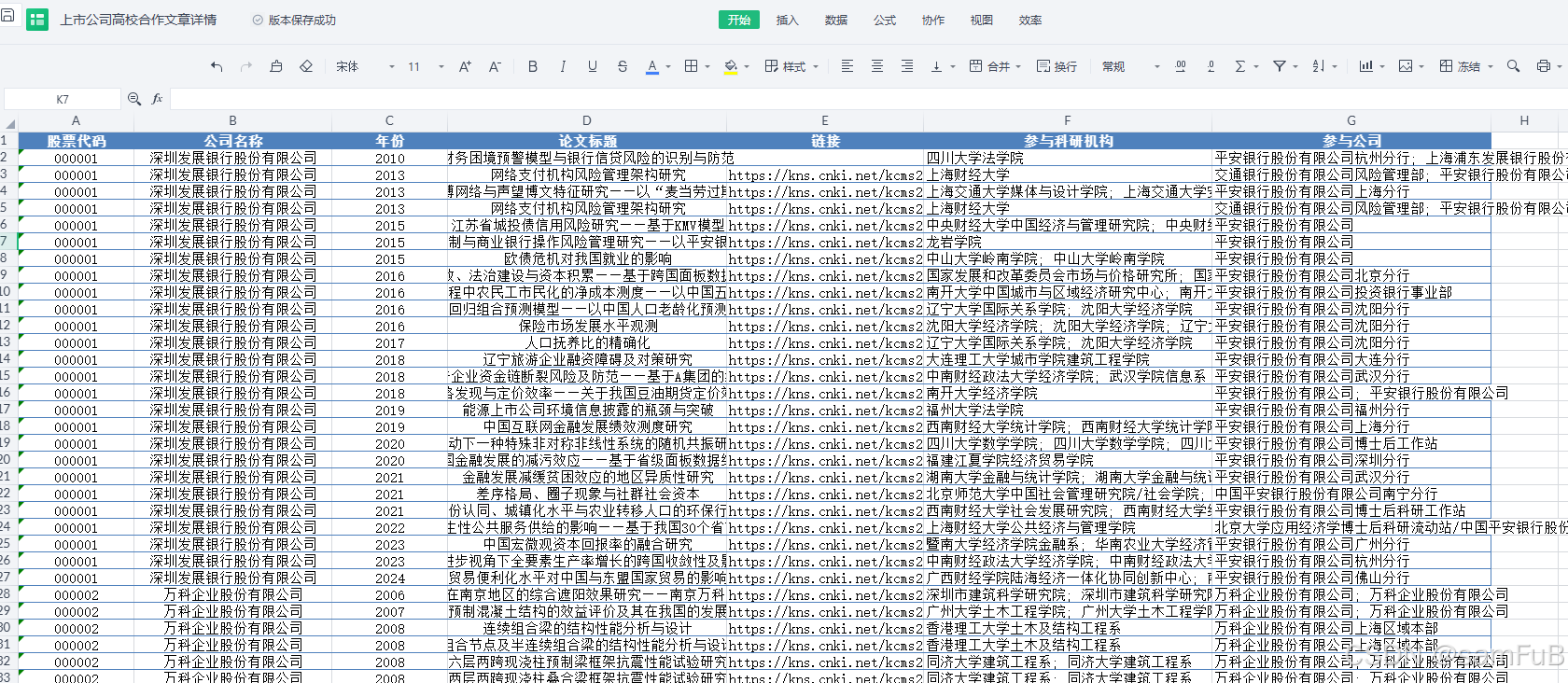This screenshot has width=1568, height=683.
Task: Click the filter funnel icon
Action: point(1280,66)
